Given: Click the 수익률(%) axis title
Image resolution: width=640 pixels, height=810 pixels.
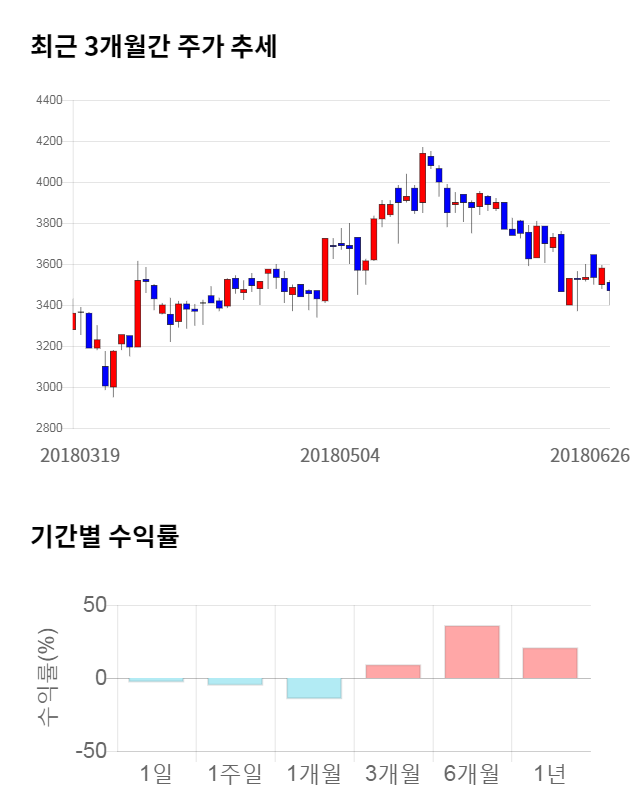Looking at the screenshot, I should pyautogui.click(x=47, y=678).
